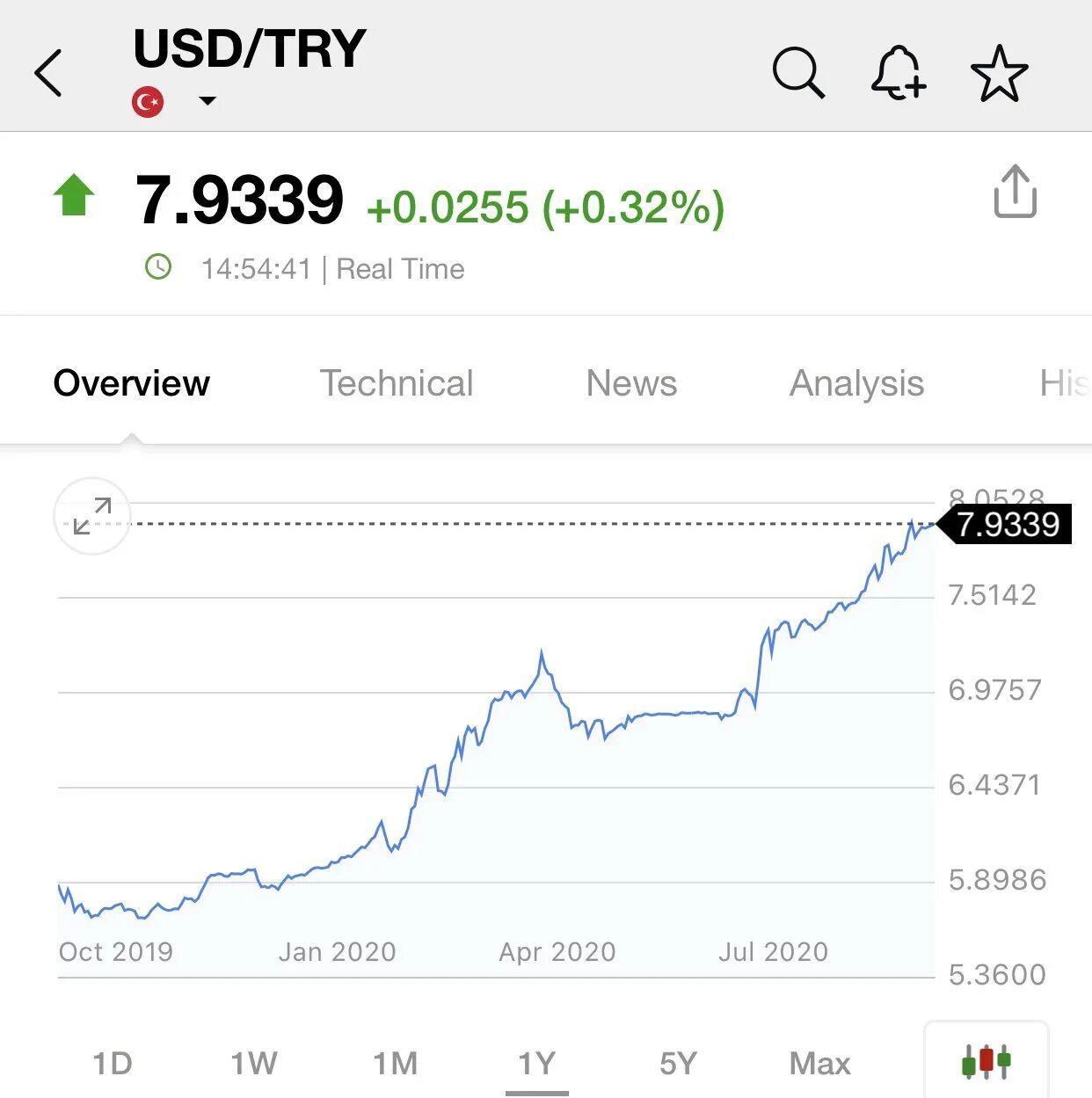Screen dimensions: 1092x1098
Task: Tap the 7.9339 current price marker
Action: click(1004, 524)
